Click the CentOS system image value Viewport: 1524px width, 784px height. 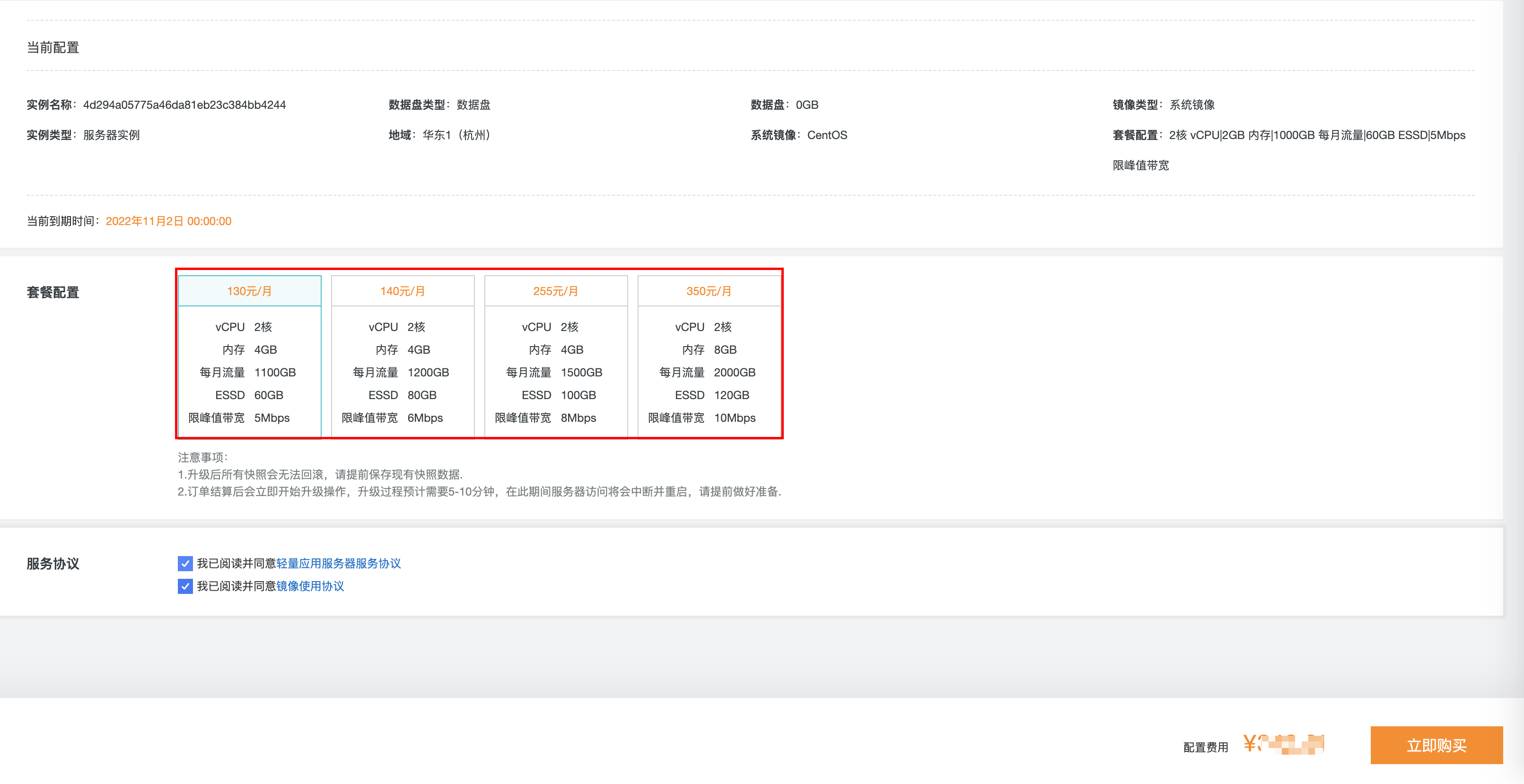point(826,135)
